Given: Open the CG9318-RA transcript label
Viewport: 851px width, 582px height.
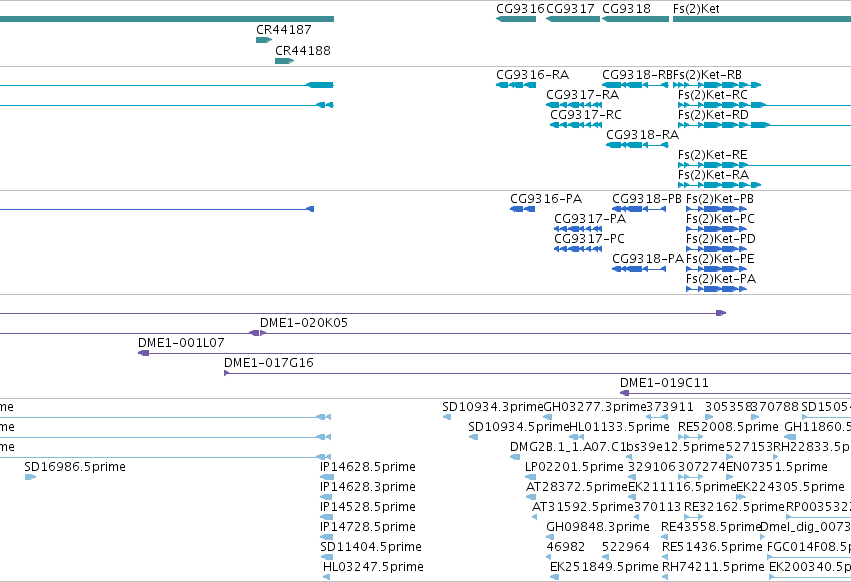Looking at the screenshot, I should click(643, 135).
